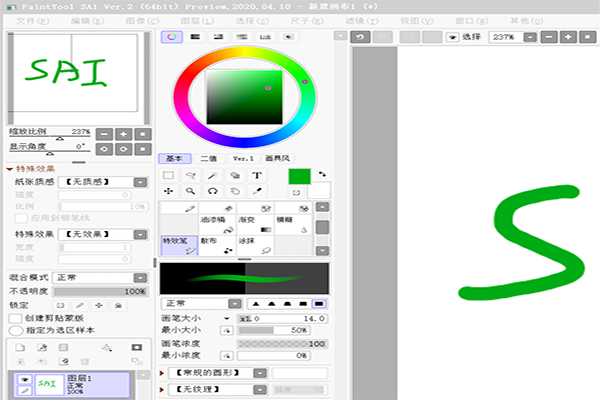Show the color wheel panel icon

point(171,37)
